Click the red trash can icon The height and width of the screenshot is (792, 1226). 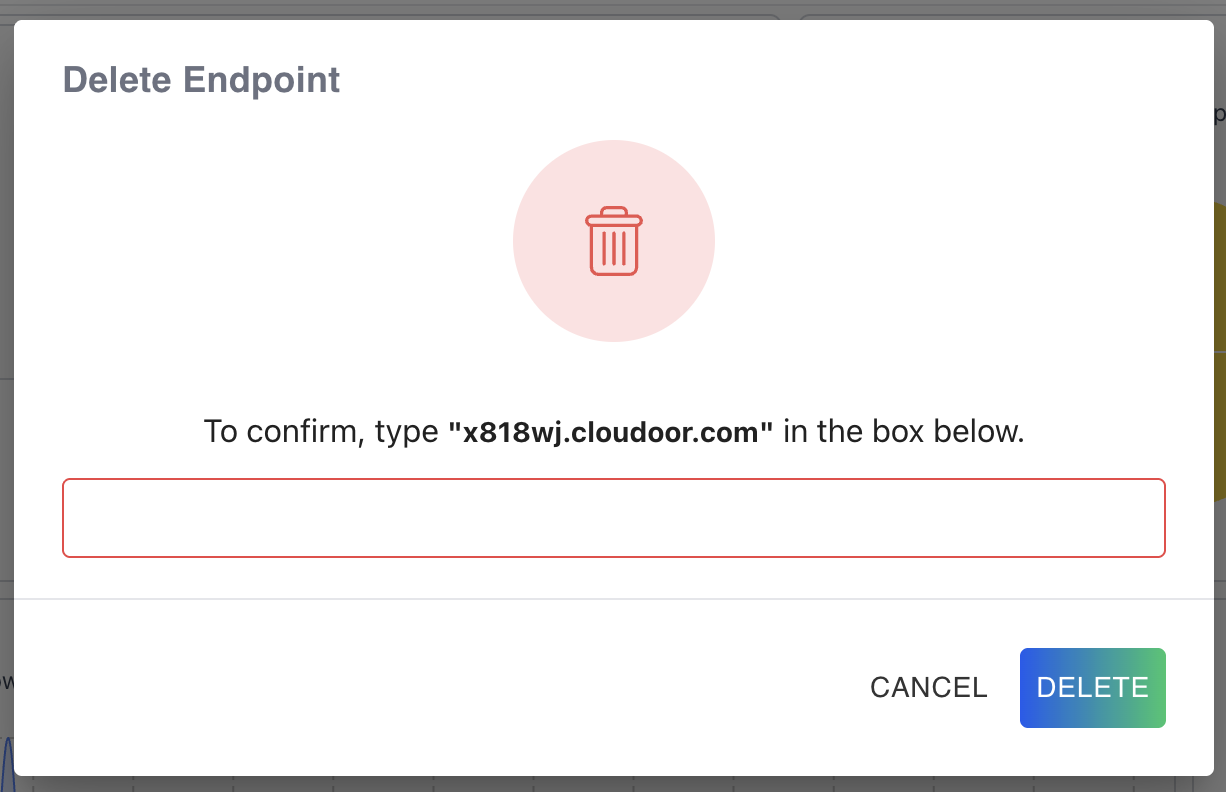613,242
